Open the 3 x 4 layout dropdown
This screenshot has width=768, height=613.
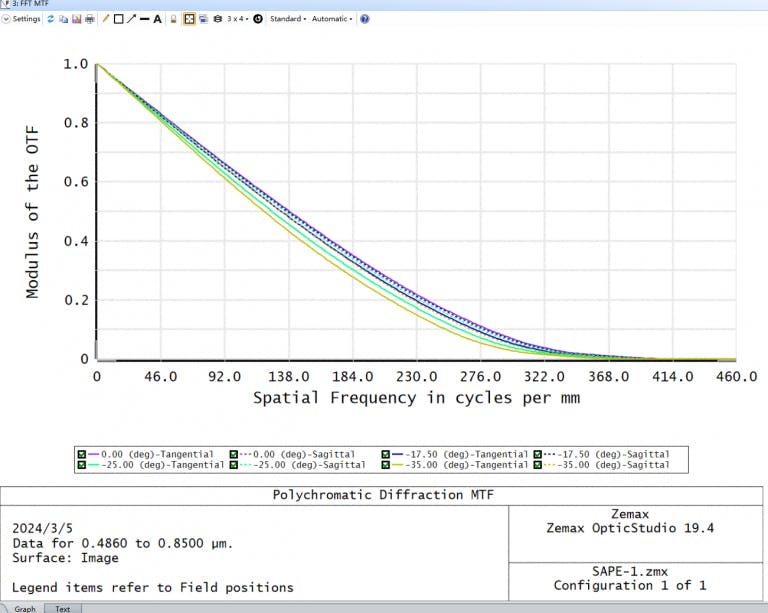point(238,19)
